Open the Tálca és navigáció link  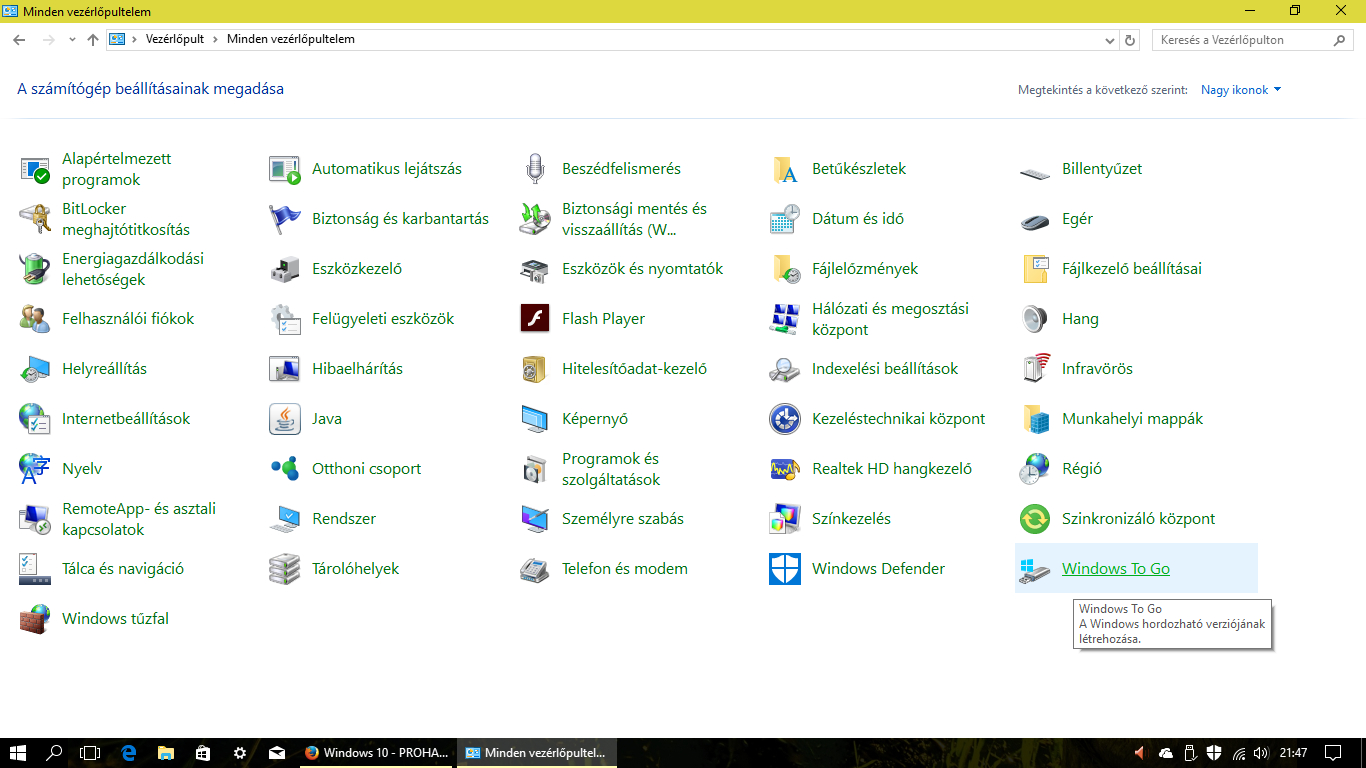tap(123, 569)
